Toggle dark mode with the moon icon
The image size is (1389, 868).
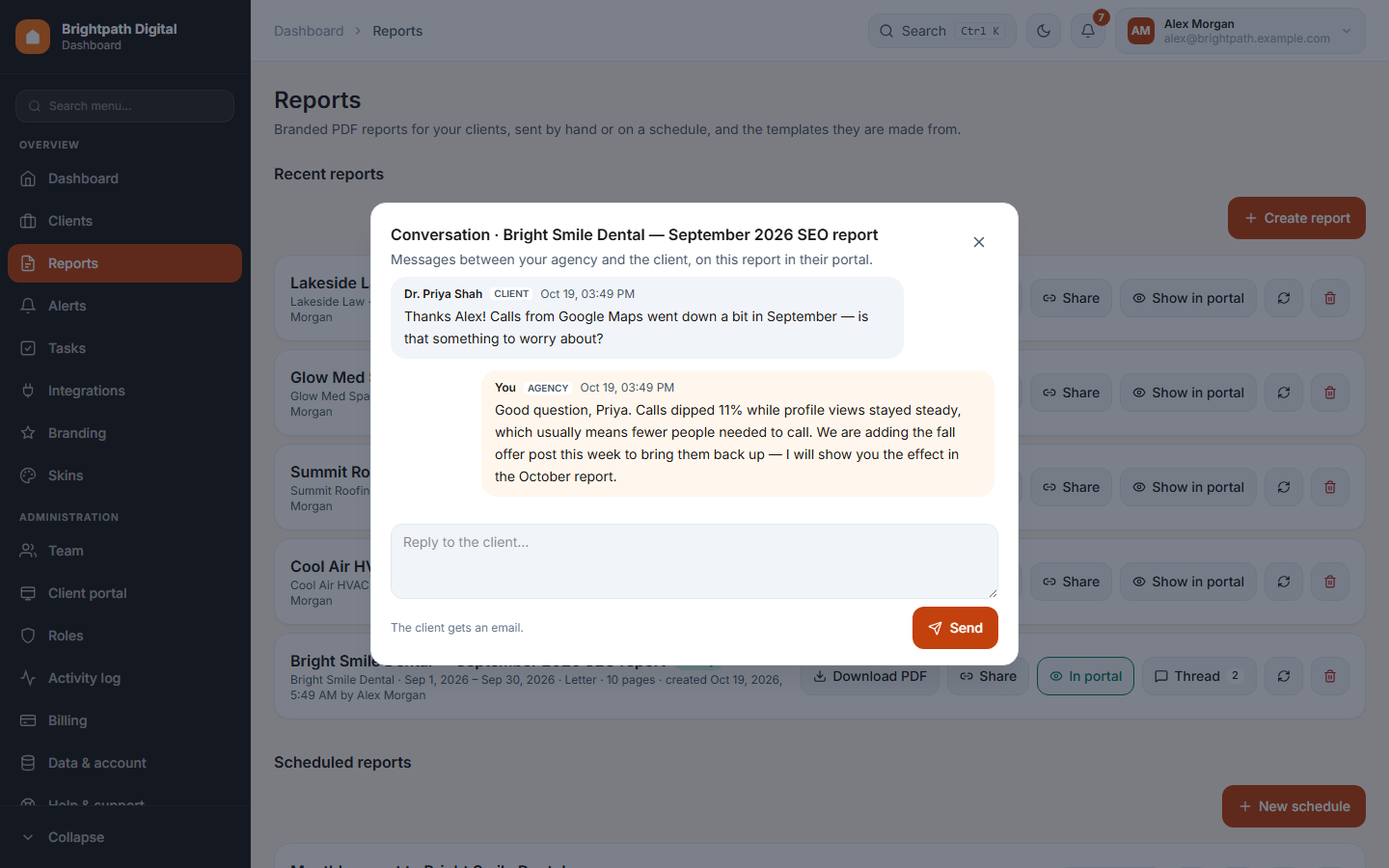point(1044,31)
